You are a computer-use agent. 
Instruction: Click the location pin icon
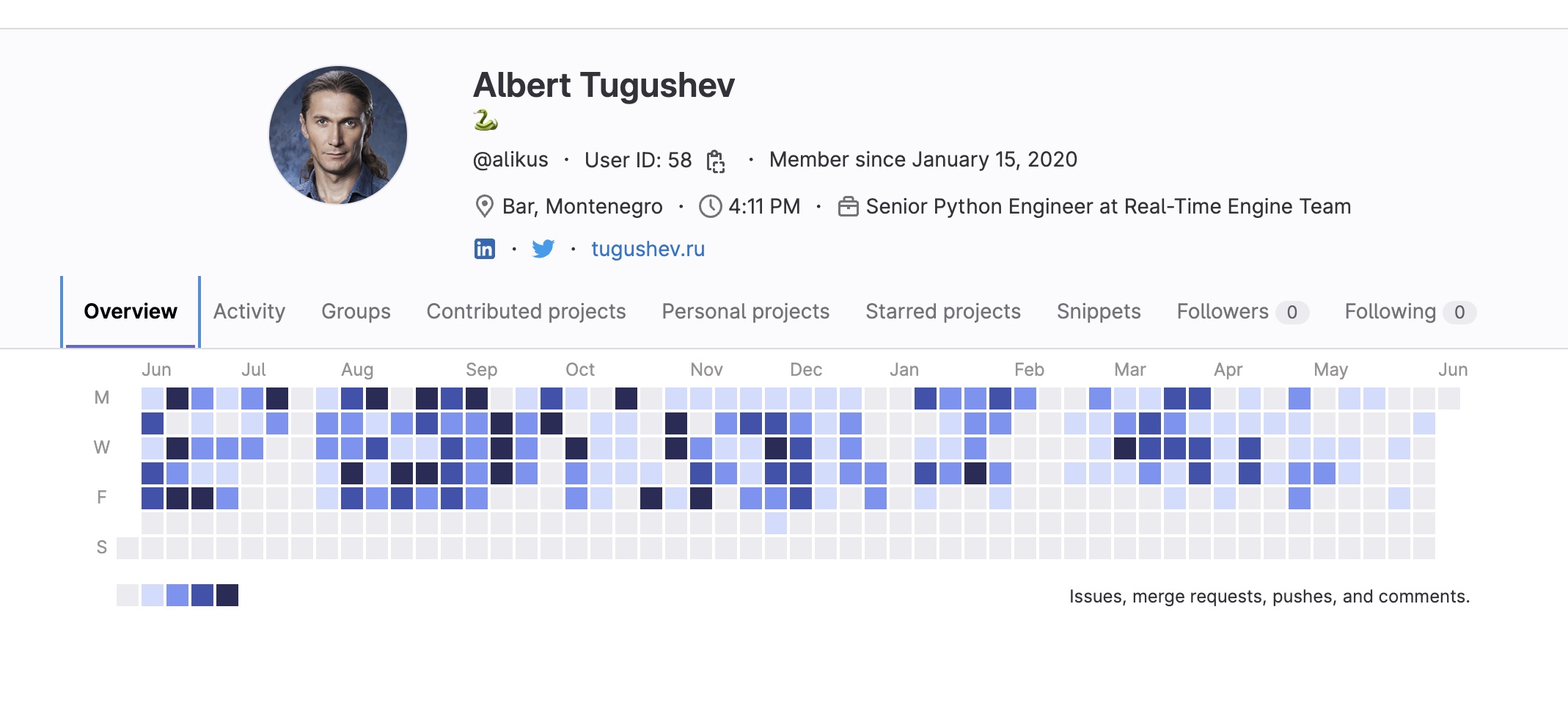[x=484, y=206]
